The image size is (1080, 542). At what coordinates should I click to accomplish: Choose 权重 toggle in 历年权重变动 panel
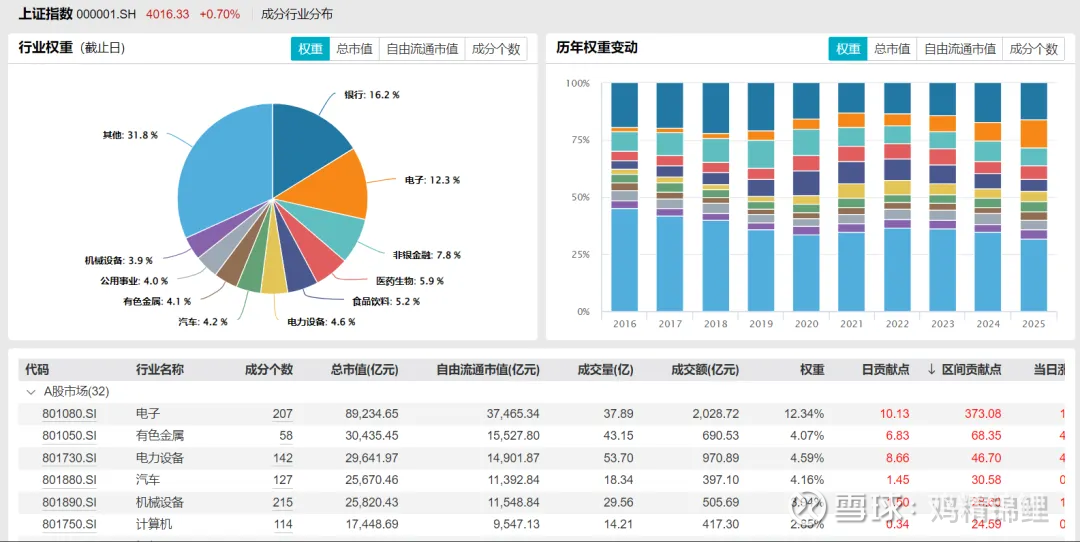(x=848, y=49)
